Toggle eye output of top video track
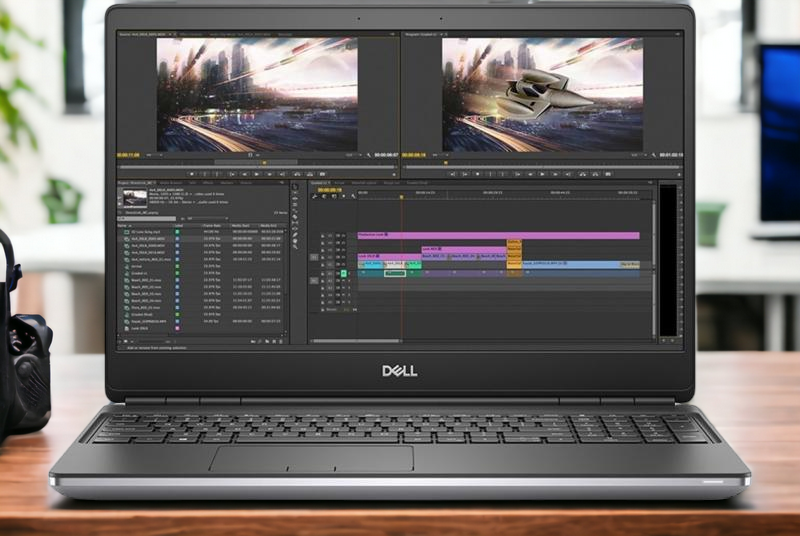The width and height of the screenshot is (800, 536). 343,236
